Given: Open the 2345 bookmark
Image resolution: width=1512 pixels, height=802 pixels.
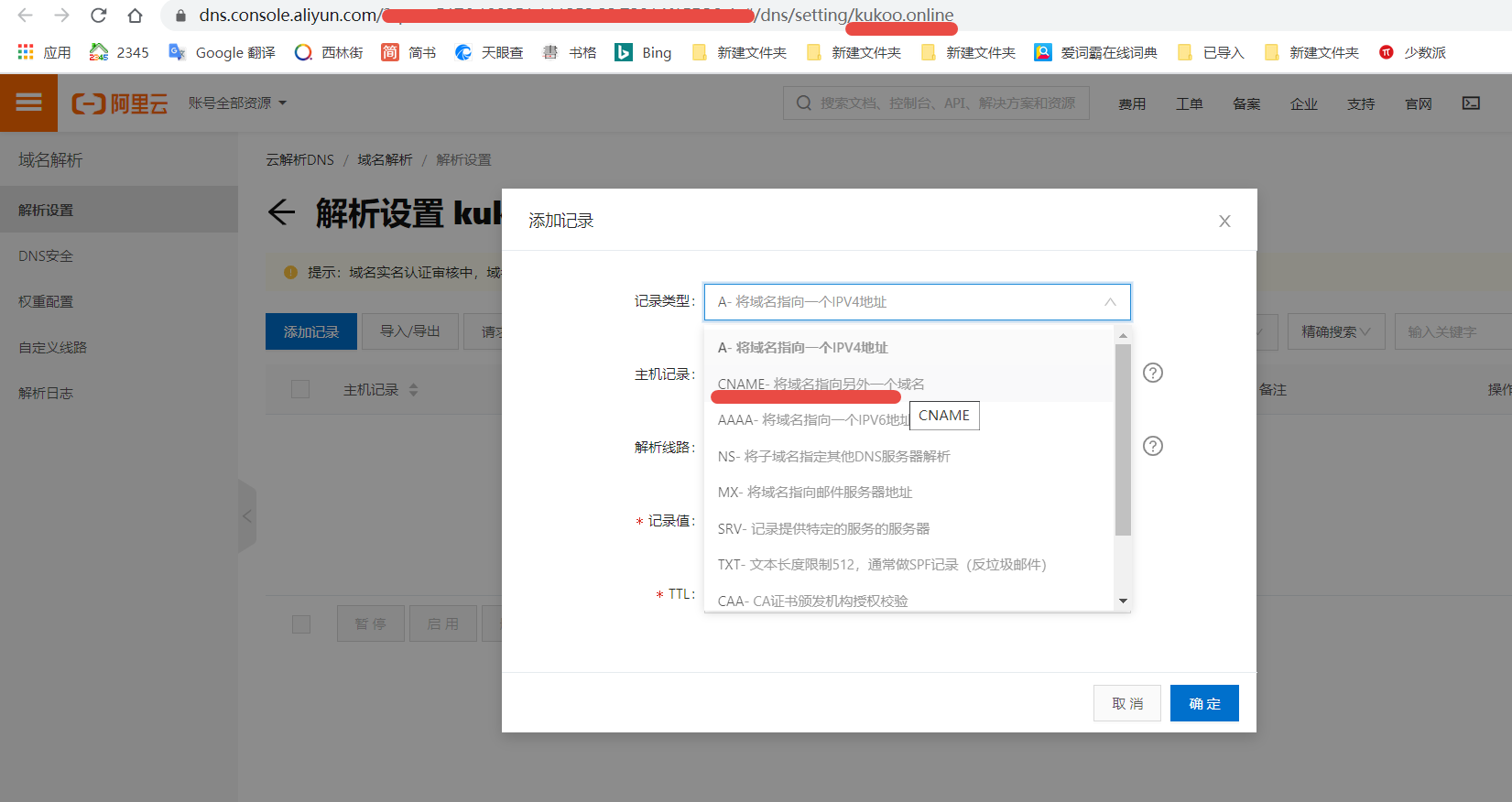Looking at the screenshot, I should [x=119, y=52].
